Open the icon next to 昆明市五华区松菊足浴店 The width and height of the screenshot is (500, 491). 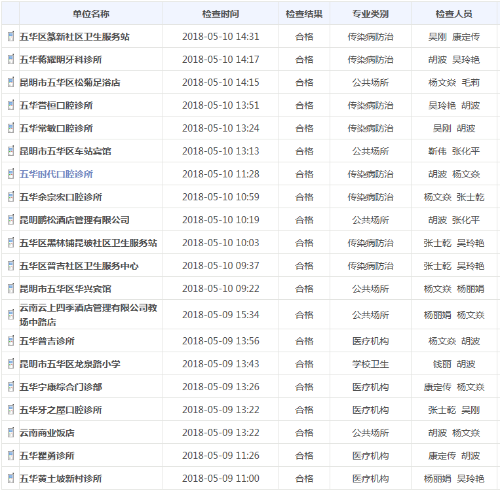(x=11, y=82)
